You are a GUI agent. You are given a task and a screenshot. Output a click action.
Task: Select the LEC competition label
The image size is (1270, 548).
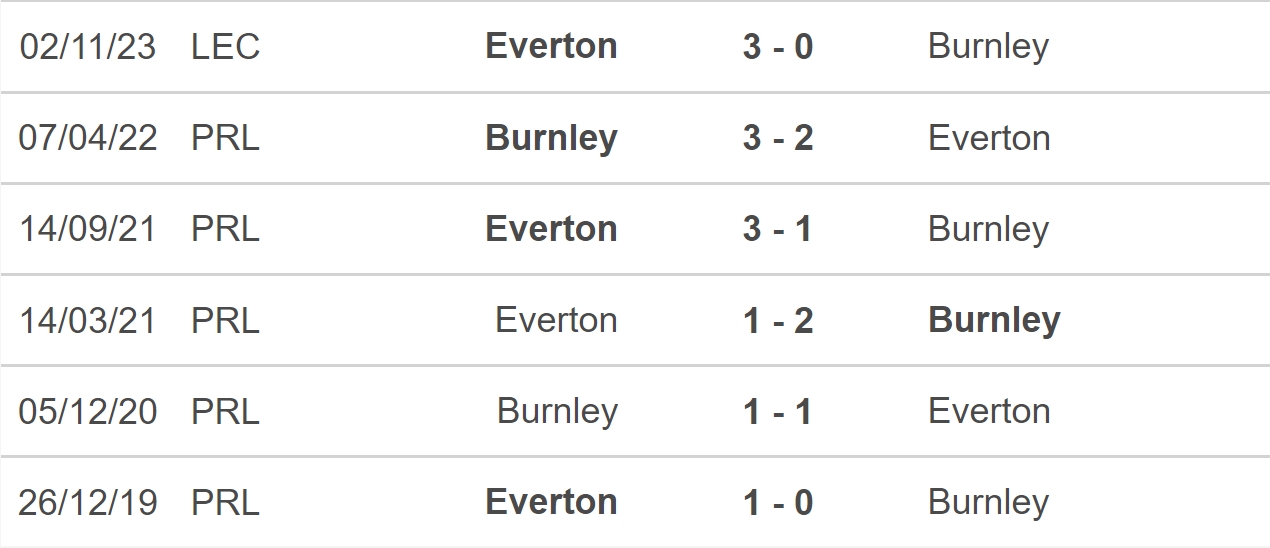pyautogui.click(x=225, y=47)
